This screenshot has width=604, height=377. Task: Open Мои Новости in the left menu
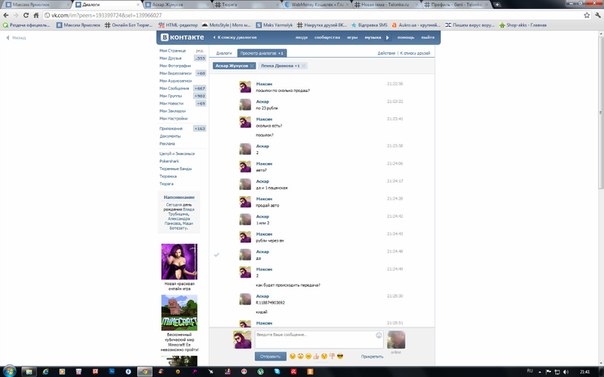point(171,103)
